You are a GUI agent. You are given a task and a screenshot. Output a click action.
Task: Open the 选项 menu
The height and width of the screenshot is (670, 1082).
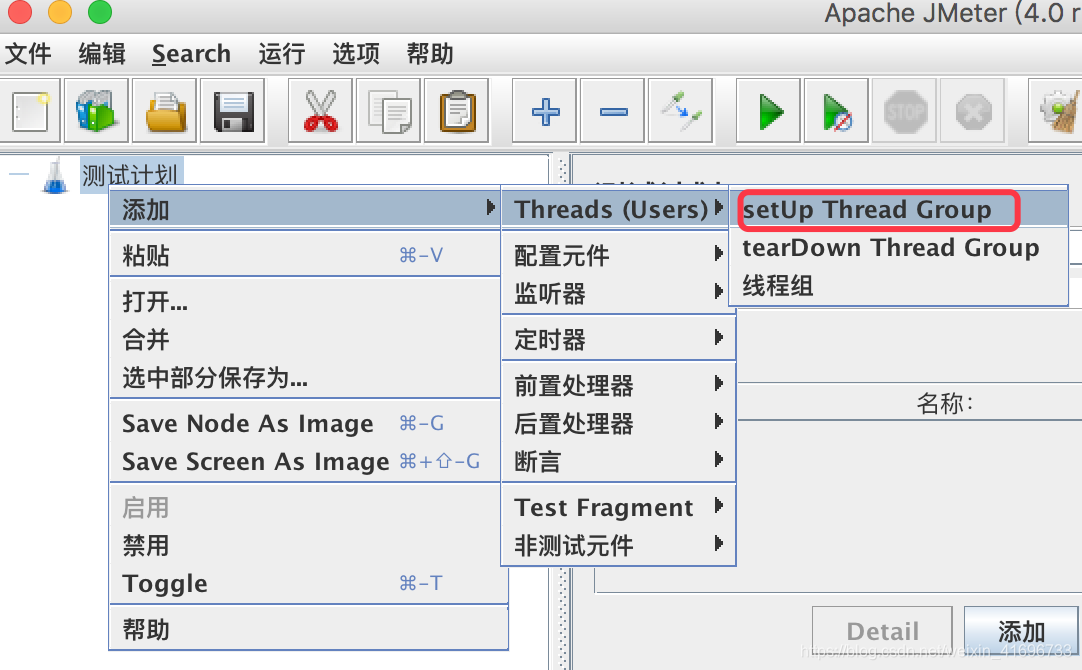click(x=356, y=54)
